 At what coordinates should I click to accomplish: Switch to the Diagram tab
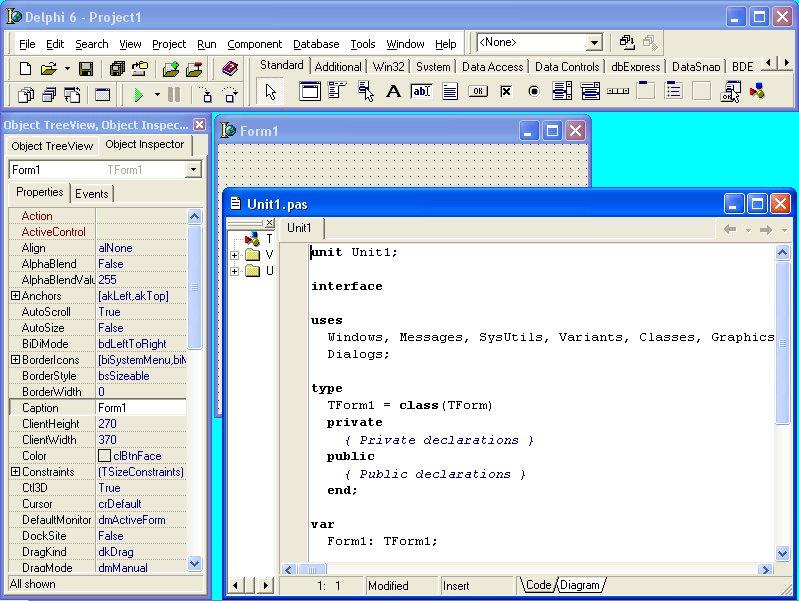(580, 585)
